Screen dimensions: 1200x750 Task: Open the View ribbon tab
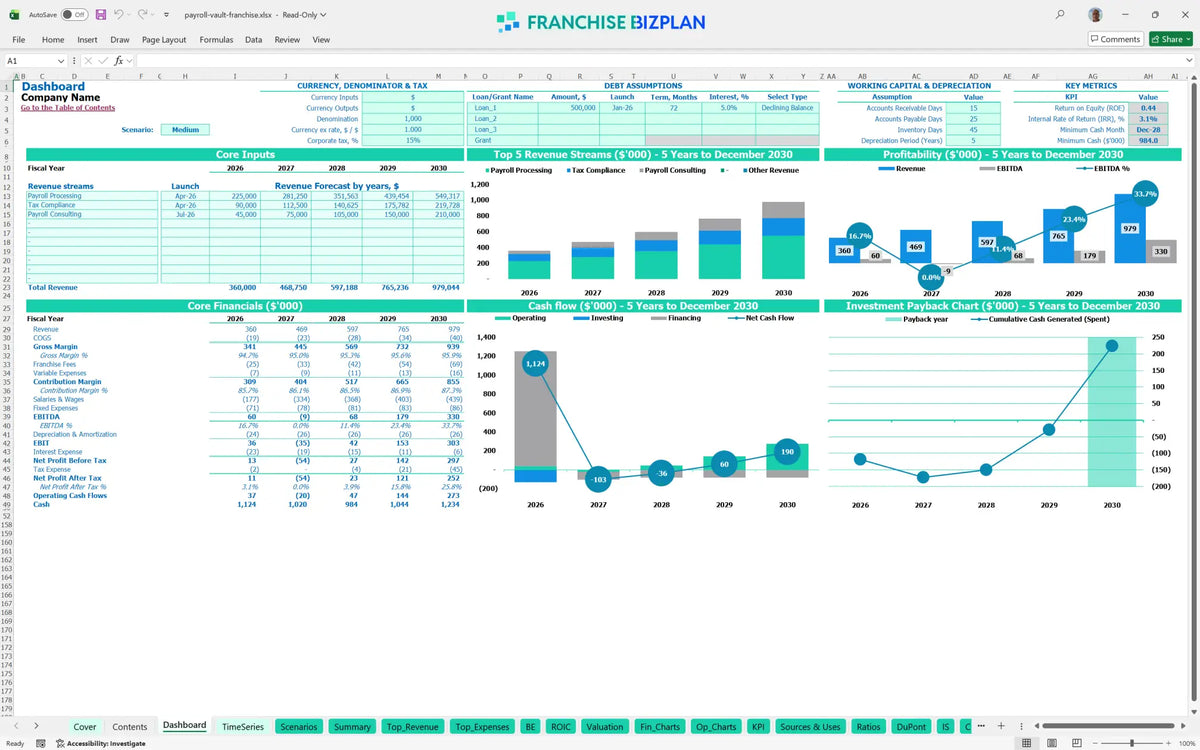click(x=321, y=39)
